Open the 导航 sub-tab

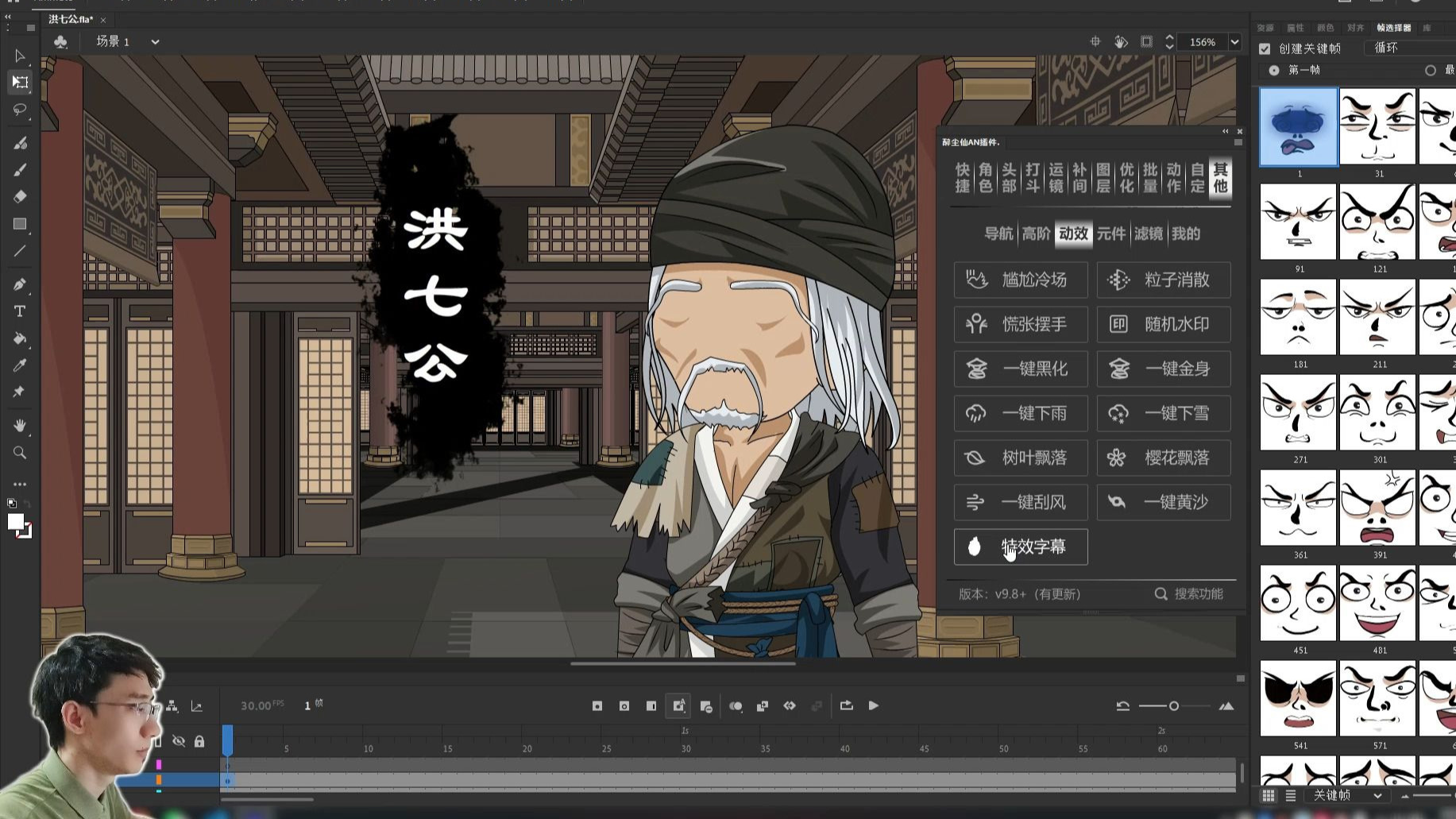click(998, 234)
